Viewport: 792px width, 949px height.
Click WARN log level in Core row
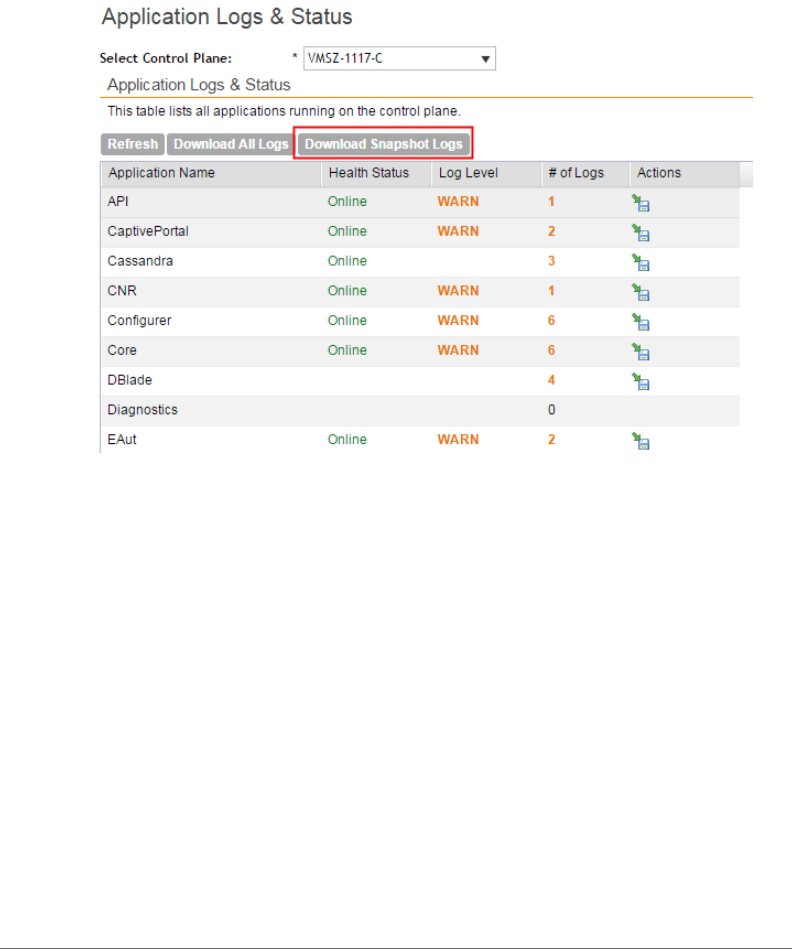458,350
